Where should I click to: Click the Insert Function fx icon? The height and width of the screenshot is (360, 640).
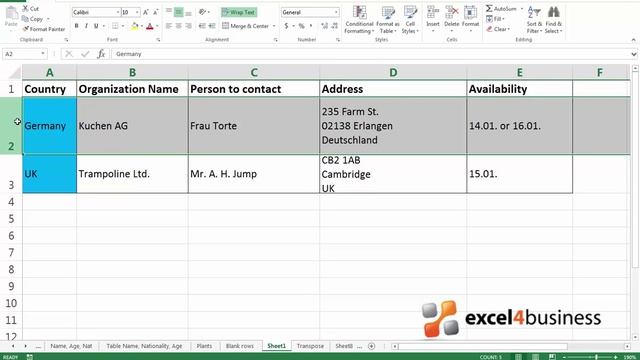coord(101,54)
